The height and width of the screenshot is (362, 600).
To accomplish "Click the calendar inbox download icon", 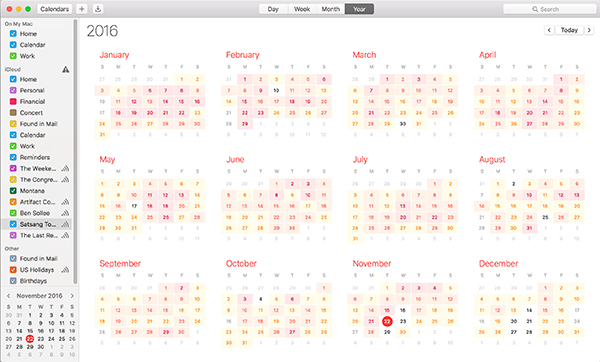I will tap(98, 9).
